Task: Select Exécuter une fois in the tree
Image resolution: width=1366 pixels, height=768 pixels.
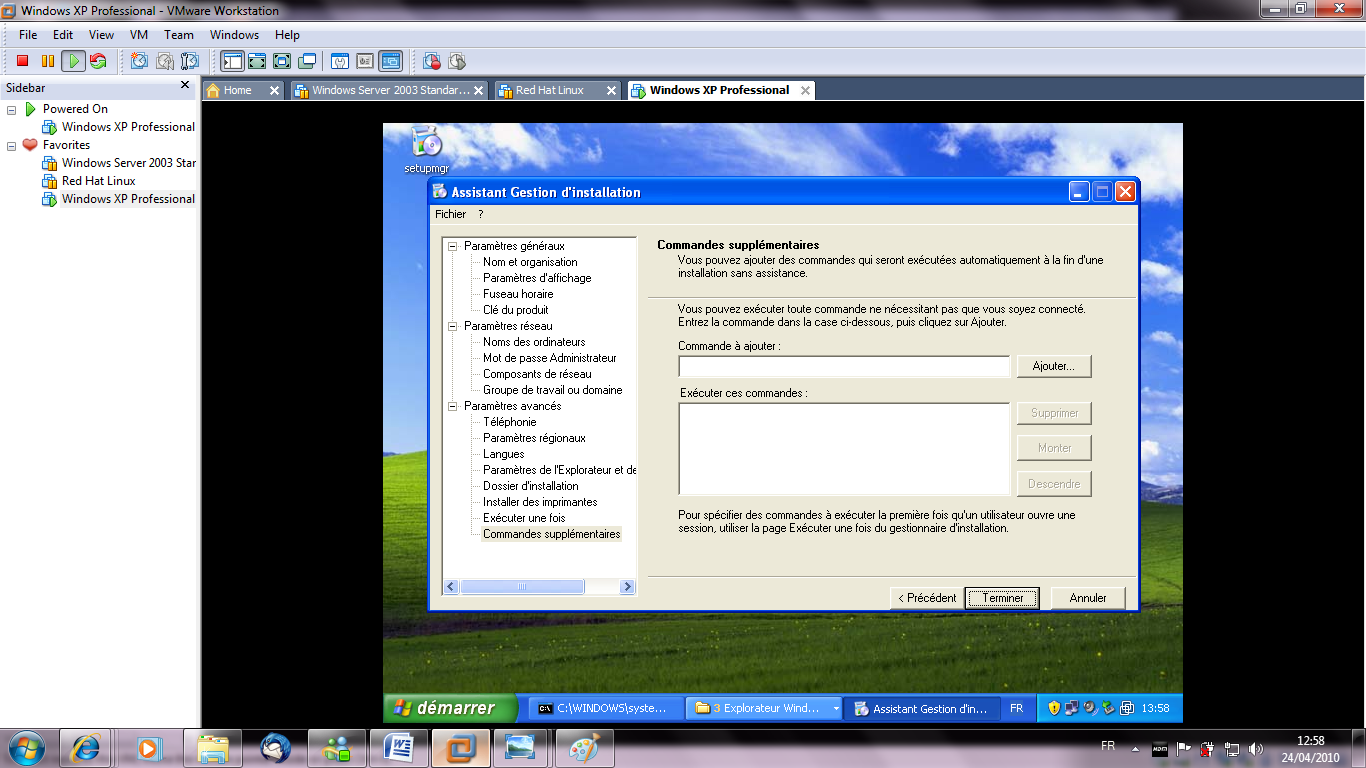Action: coord(524,518)
